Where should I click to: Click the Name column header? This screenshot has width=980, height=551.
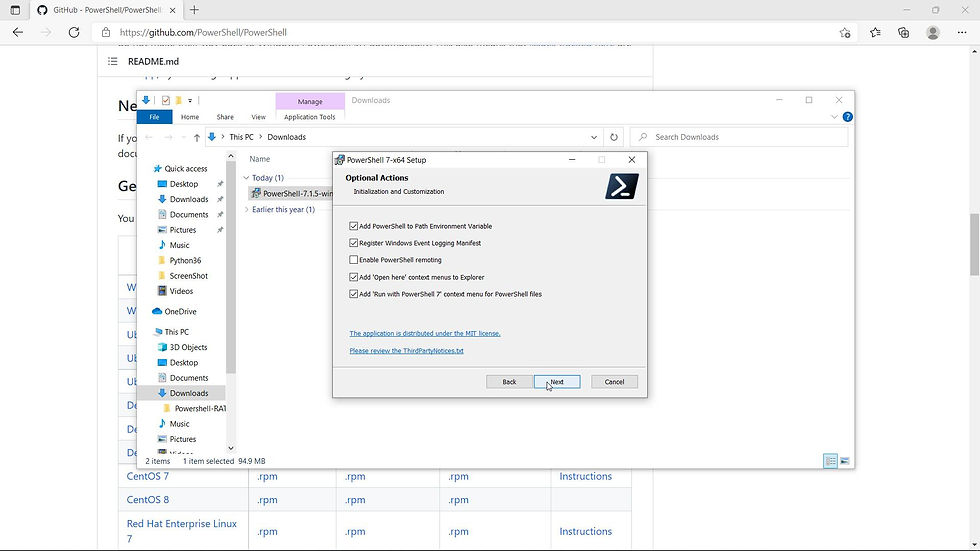pyautogui.click(x=260, y=159)
